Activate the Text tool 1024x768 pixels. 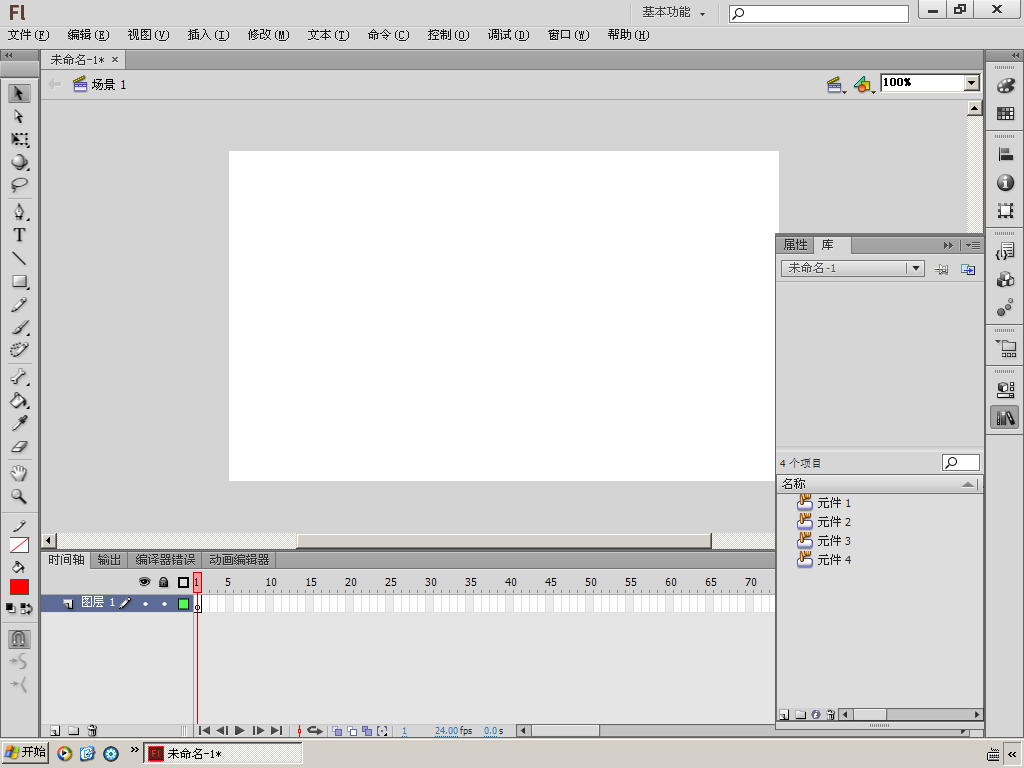[x=19, y=235]
